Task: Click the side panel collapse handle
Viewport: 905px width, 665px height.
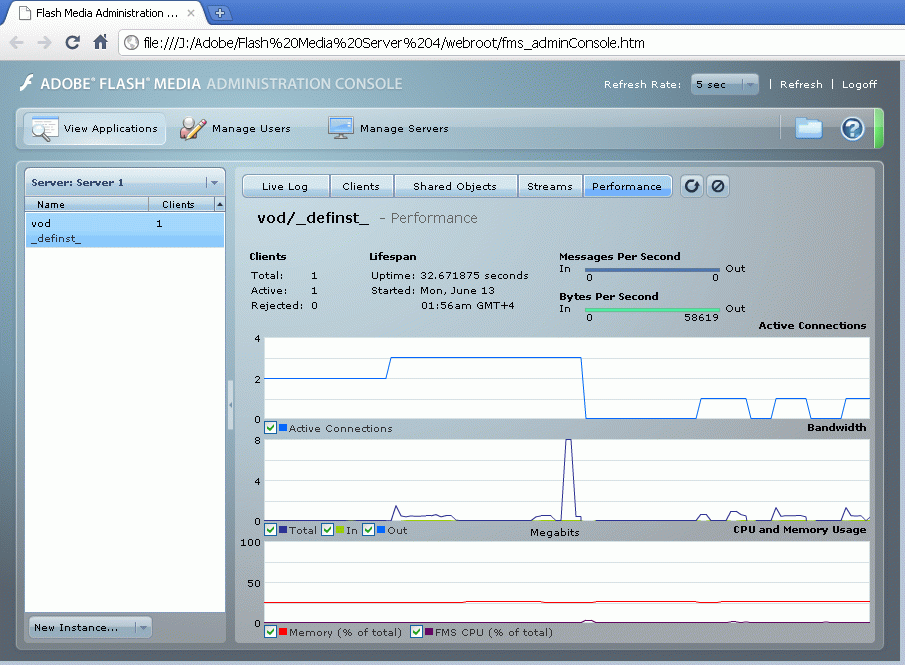Action: click(x=230, y=405)
